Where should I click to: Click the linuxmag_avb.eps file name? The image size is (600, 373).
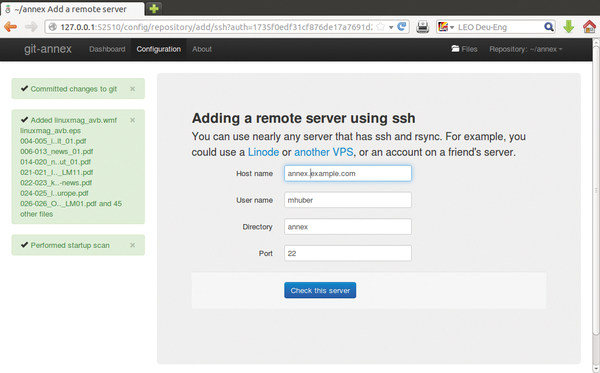coord(51,130)
